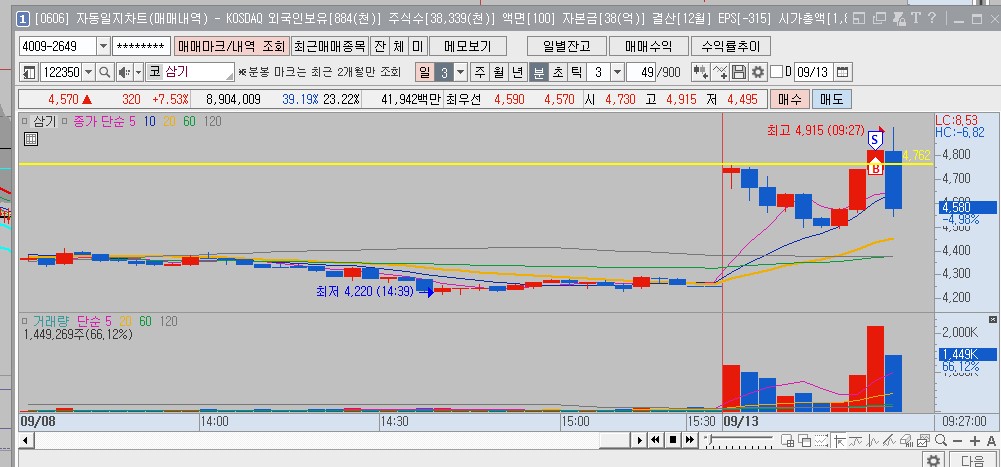Toggle 년 yearly period button
1001x467 pixels.
point(517,72)
